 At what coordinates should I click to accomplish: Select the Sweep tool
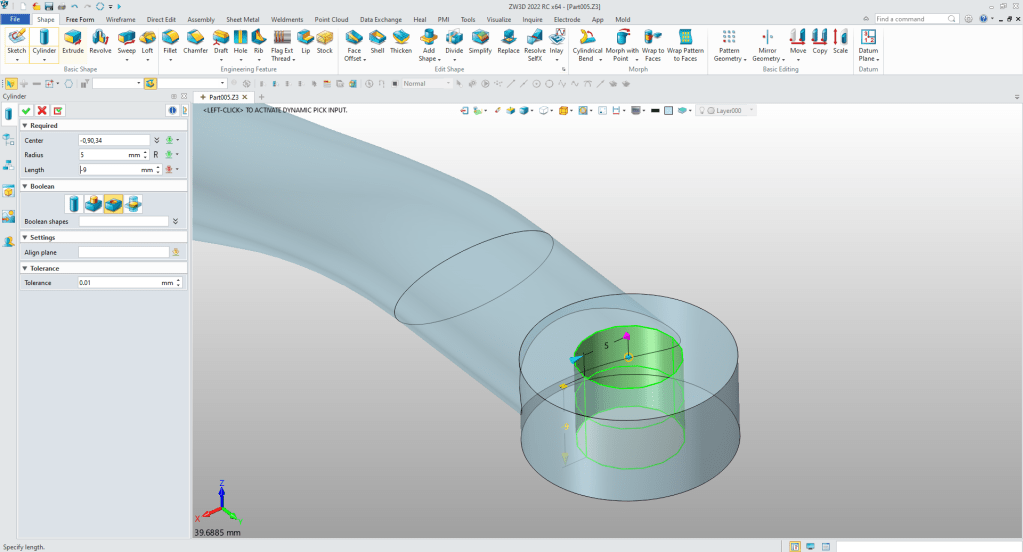coord(125,41)
